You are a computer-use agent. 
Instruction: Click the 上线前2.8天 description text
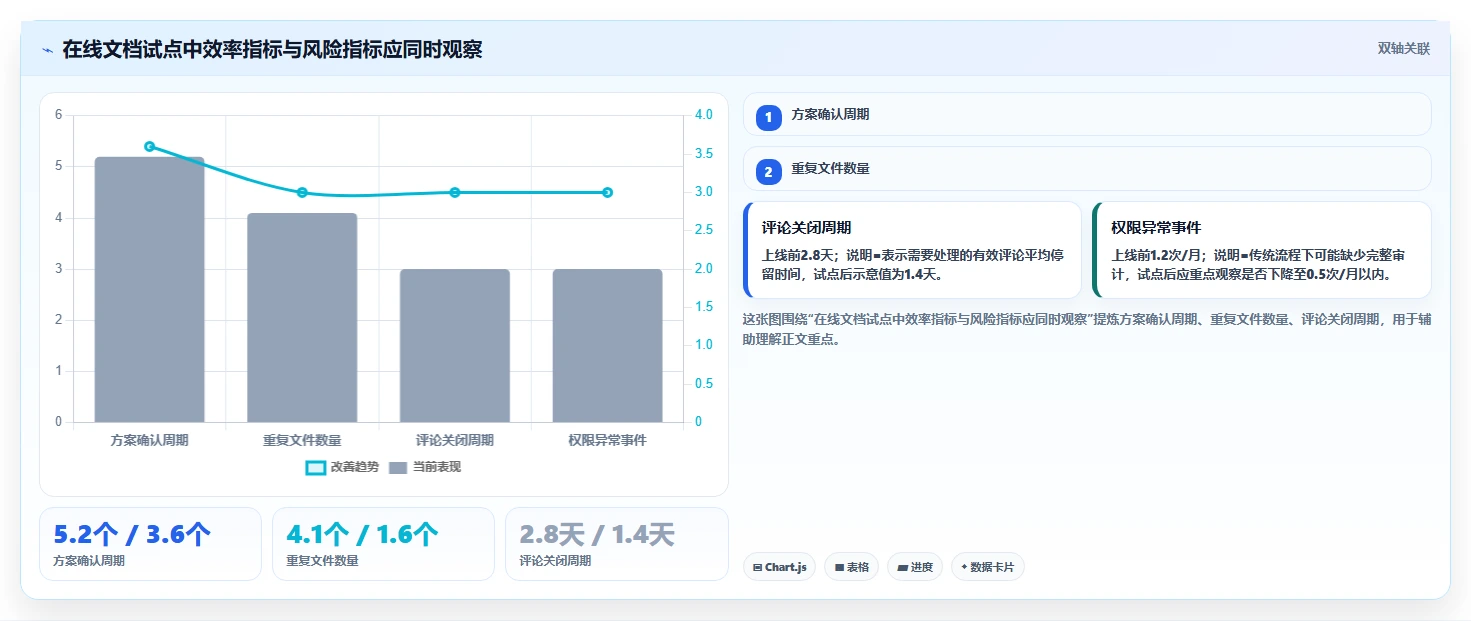912,264
